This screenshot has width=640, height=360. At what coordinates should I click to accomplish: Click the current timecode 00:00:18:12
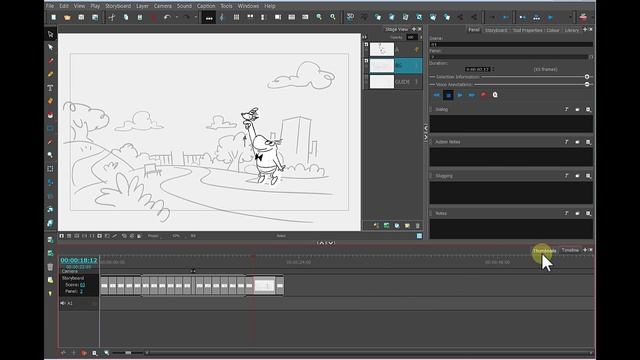(x=79, y=260)
